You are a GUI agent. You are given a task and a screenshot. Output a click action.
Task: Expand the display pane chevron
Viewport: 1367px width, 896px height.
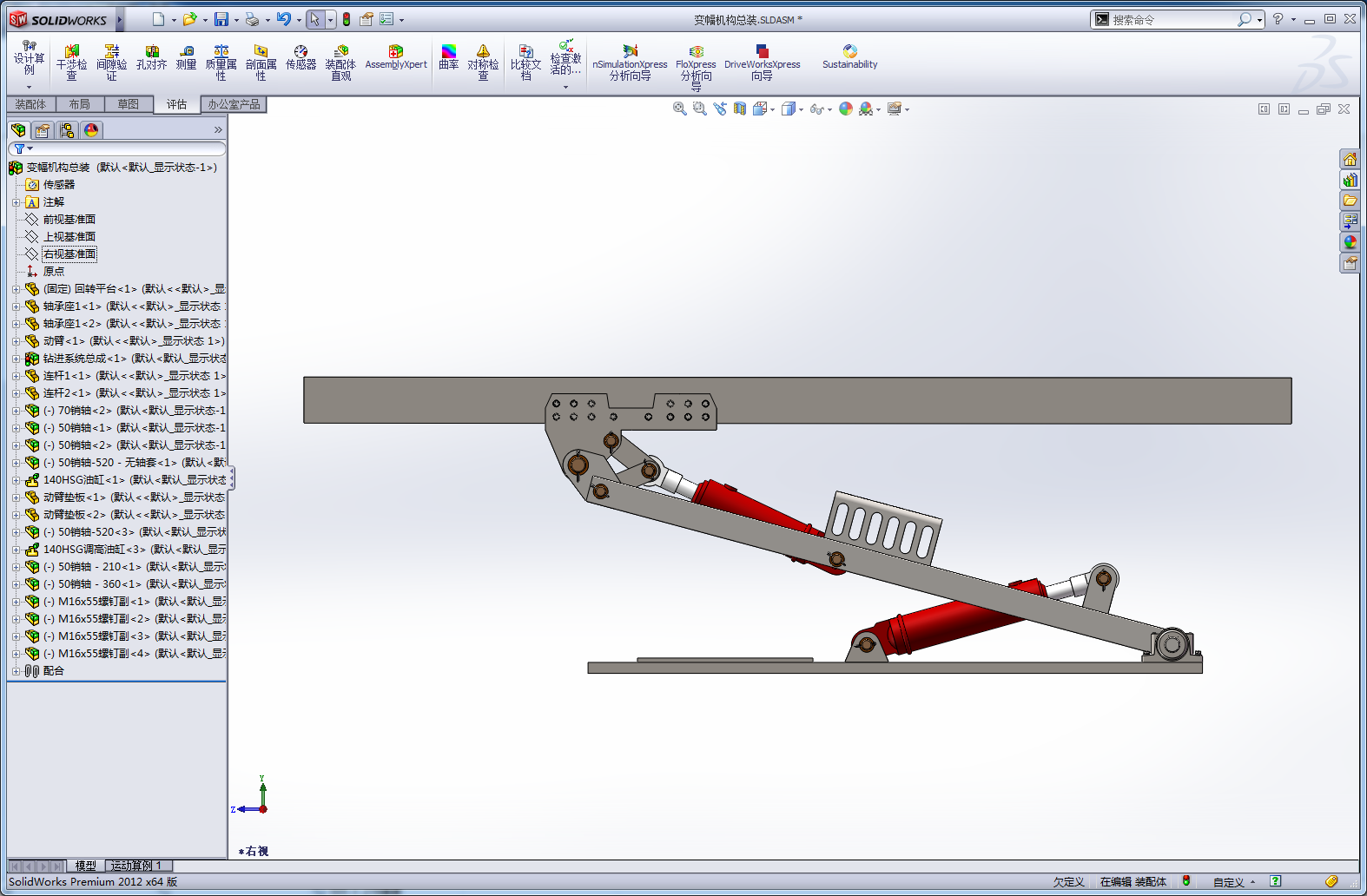pos(218,130)
